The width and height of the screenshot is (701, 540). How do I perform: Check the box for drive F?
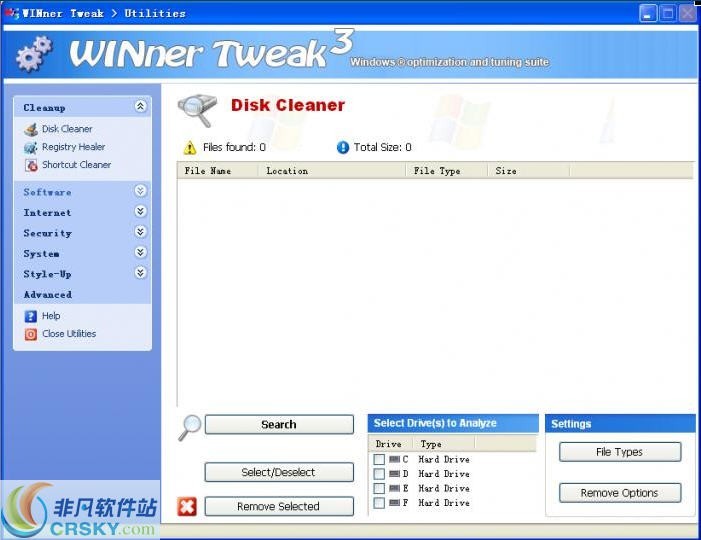point(379,502)
